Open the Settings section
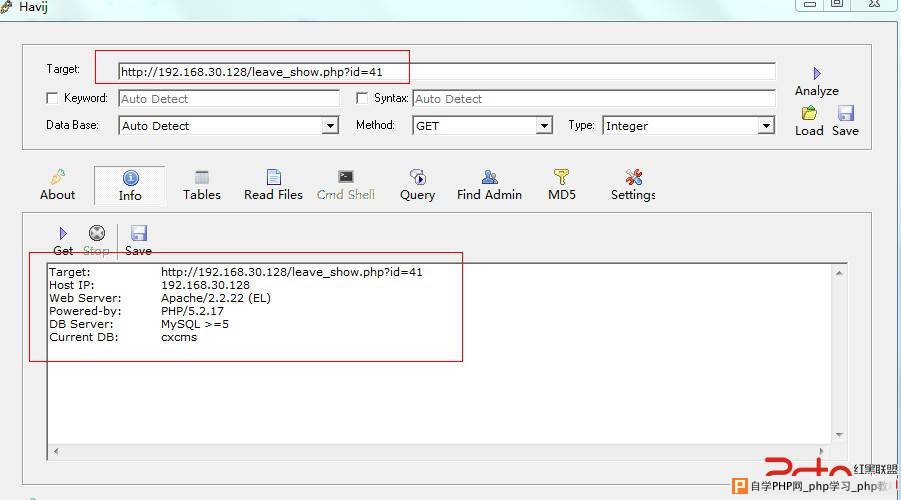The image size is (901, 500). tap(633, 185)
